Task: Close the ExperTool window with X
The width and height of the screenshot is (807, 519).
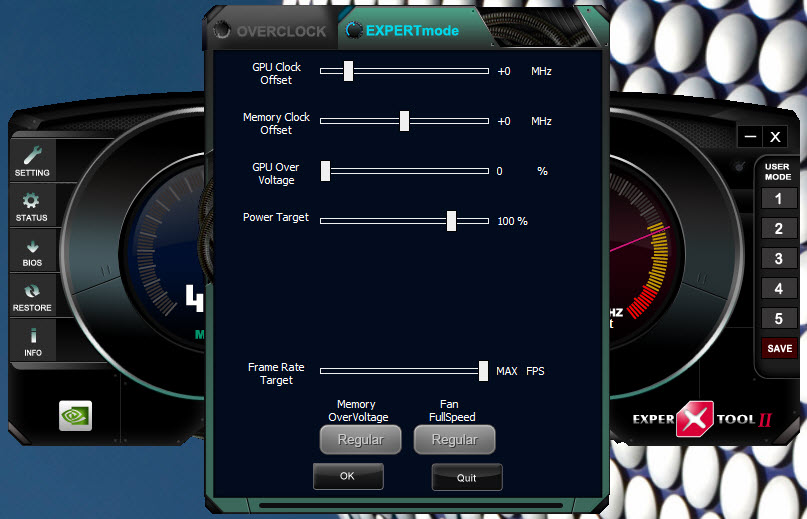Action: 775,136
